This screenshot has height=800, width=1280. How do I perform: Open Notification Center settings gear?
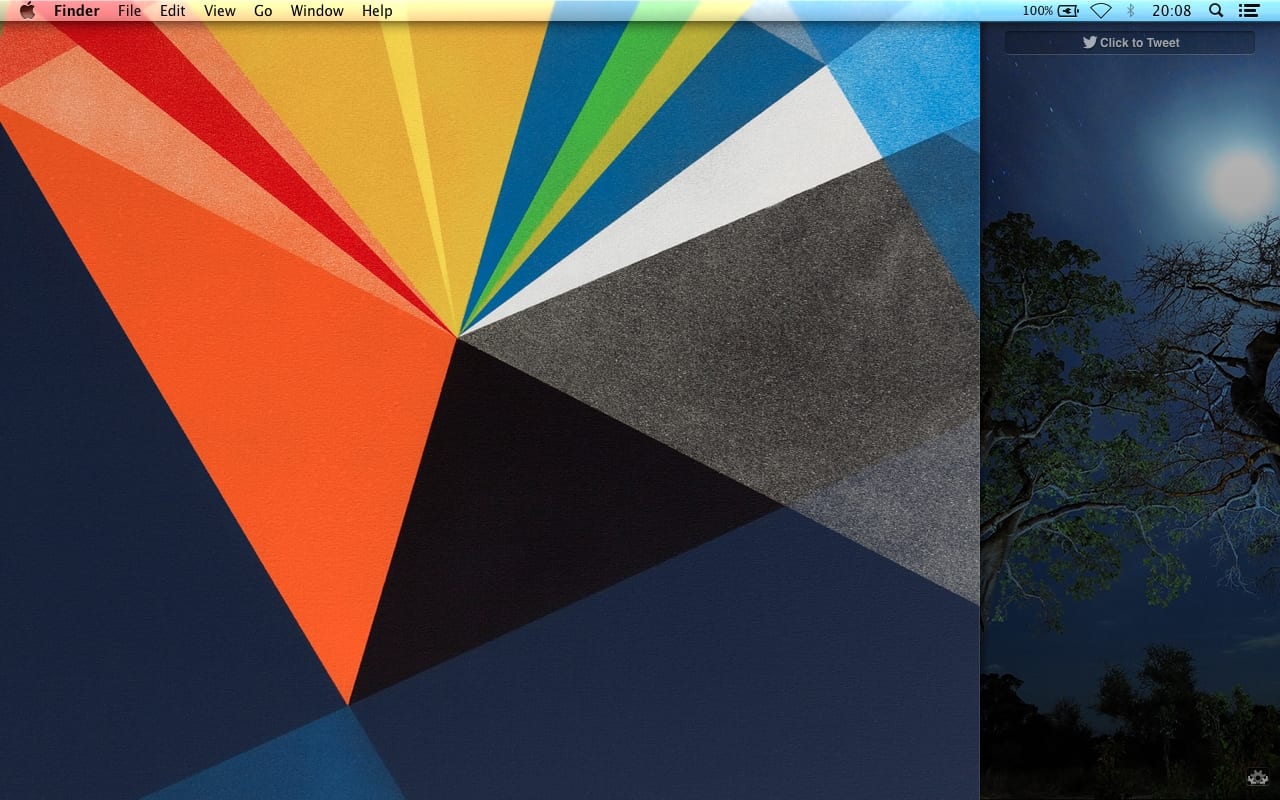[1257, 777]
